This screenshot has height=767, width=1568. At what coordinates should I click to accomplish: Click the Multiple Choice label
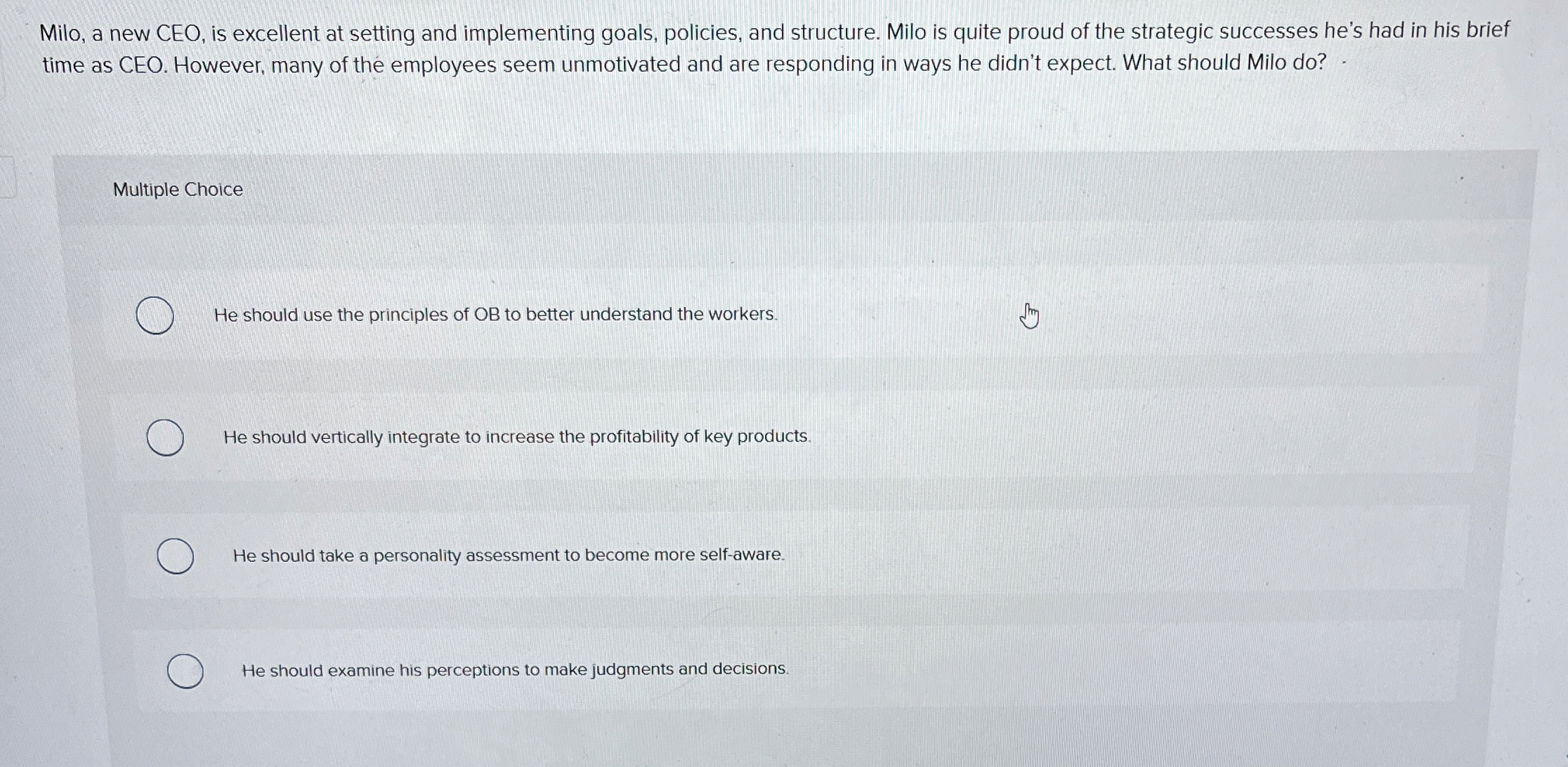tap(177, 189)
